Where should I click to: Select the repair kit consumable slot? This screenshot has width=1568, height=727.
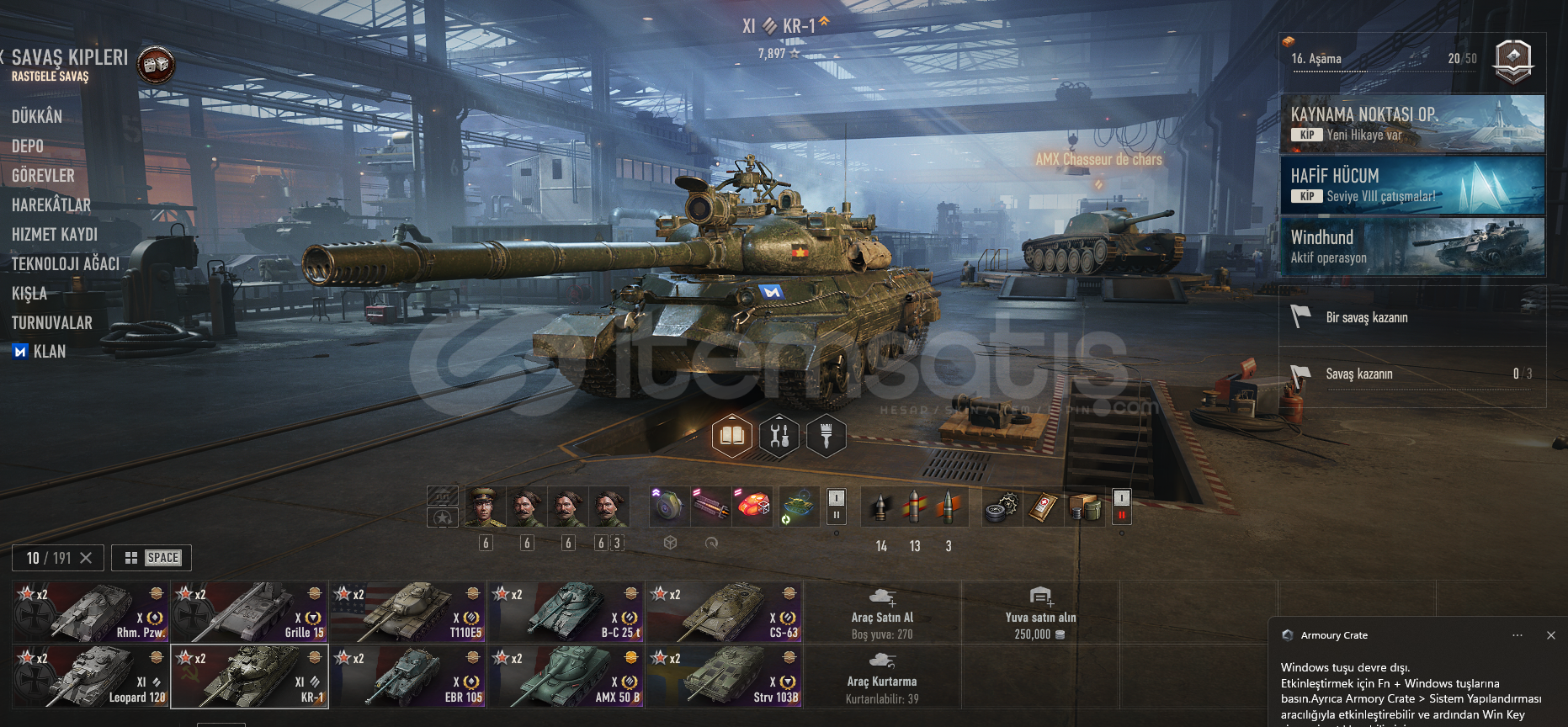1002,507
